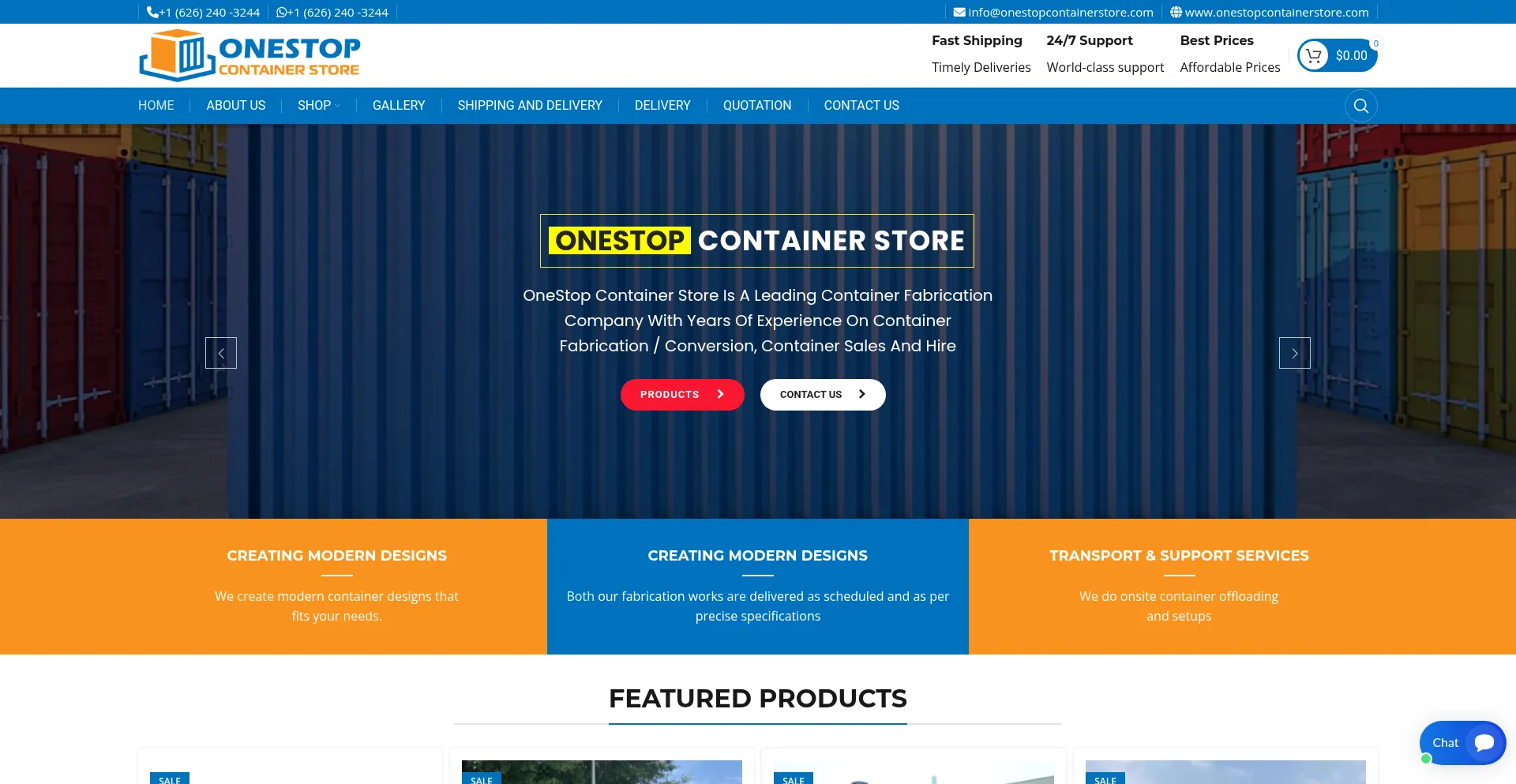Image resolution: width=1516 pixels, height=784 pixels.
Task: Open the HOME menu item
Action: tap(156, 105)
